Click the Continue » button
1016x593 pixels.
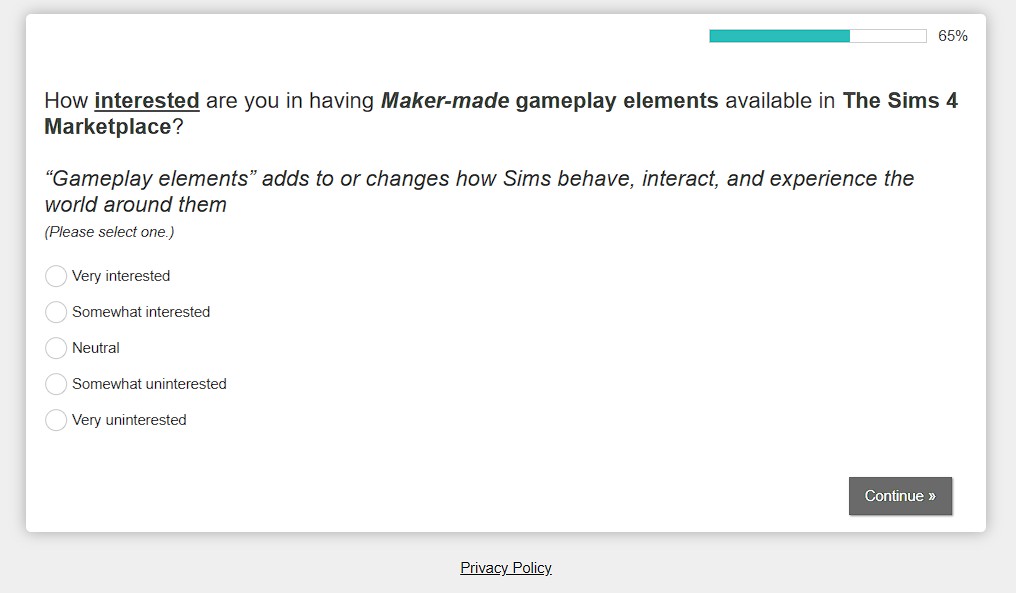click(900, 496)
